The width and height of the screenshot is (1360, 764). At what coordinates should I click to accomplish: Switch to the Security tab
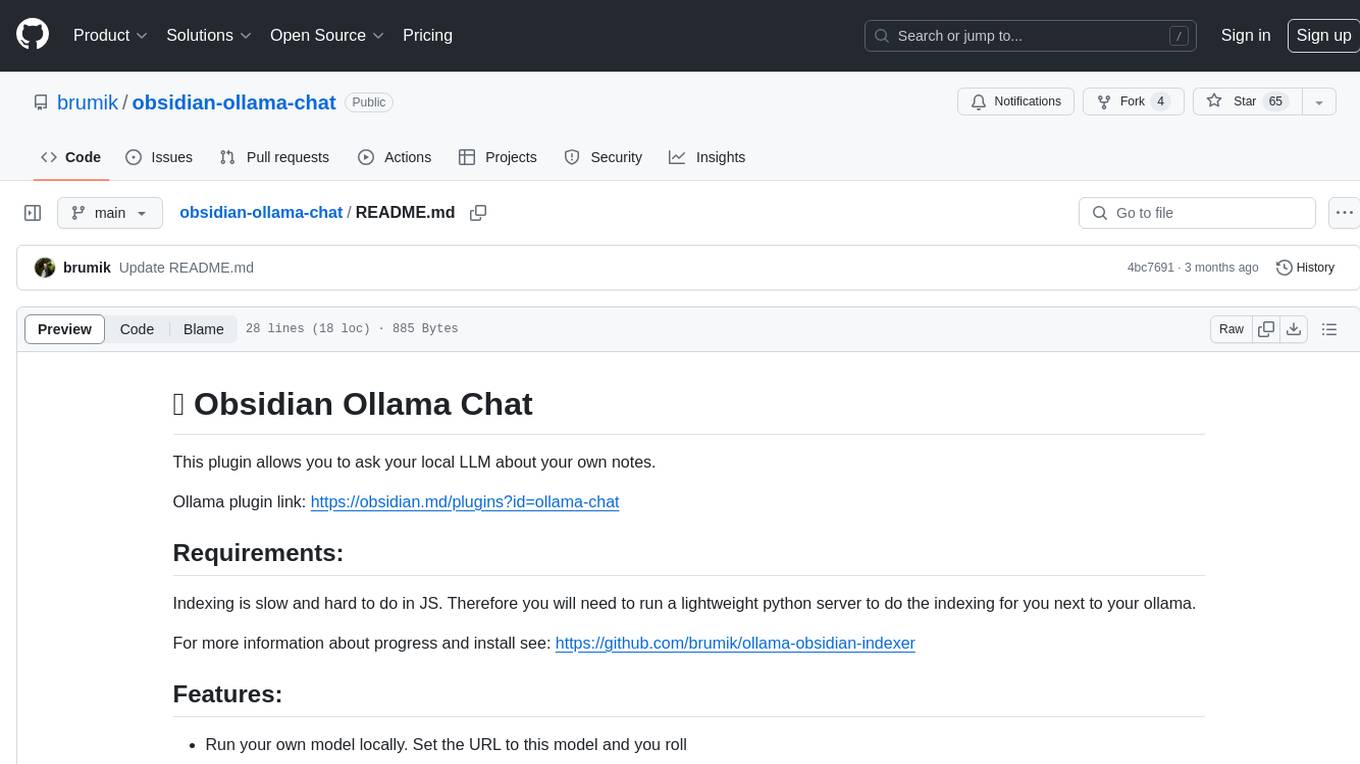point(603,157)
